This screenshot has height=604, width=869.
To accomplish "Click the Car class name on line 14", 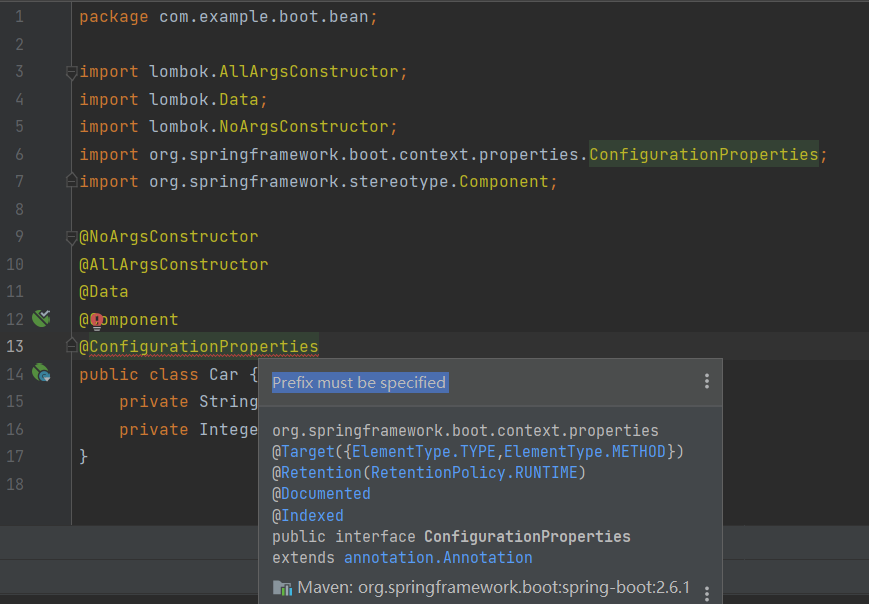I will click(223, 375).
